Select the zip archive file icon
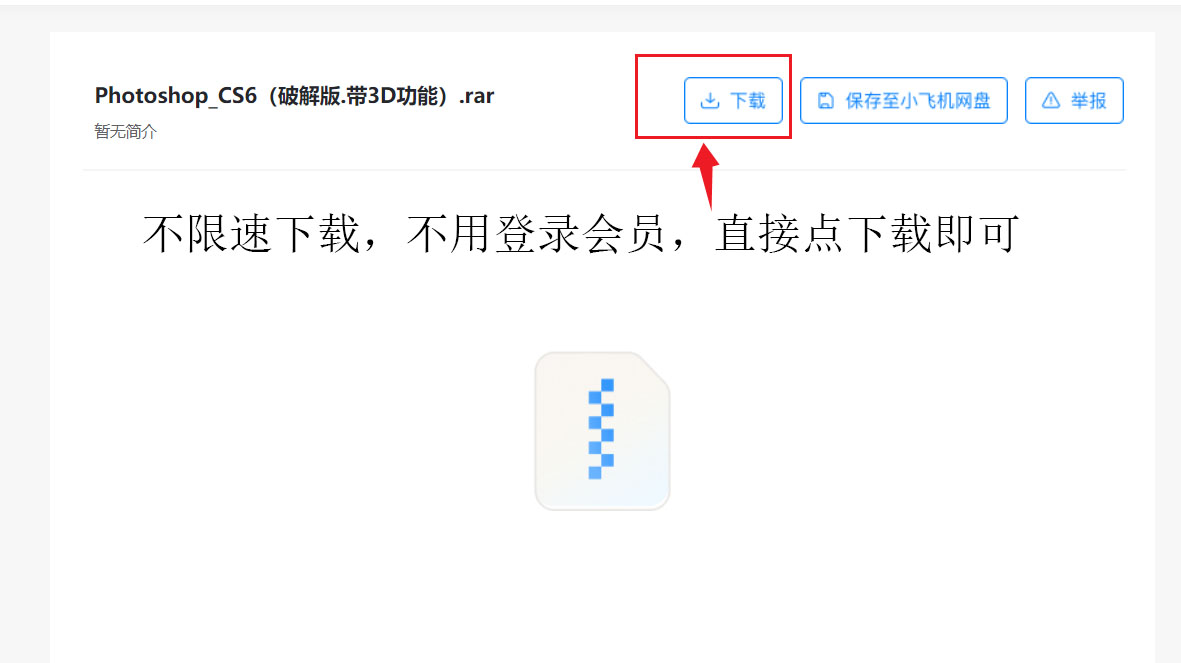 point(603,431)
